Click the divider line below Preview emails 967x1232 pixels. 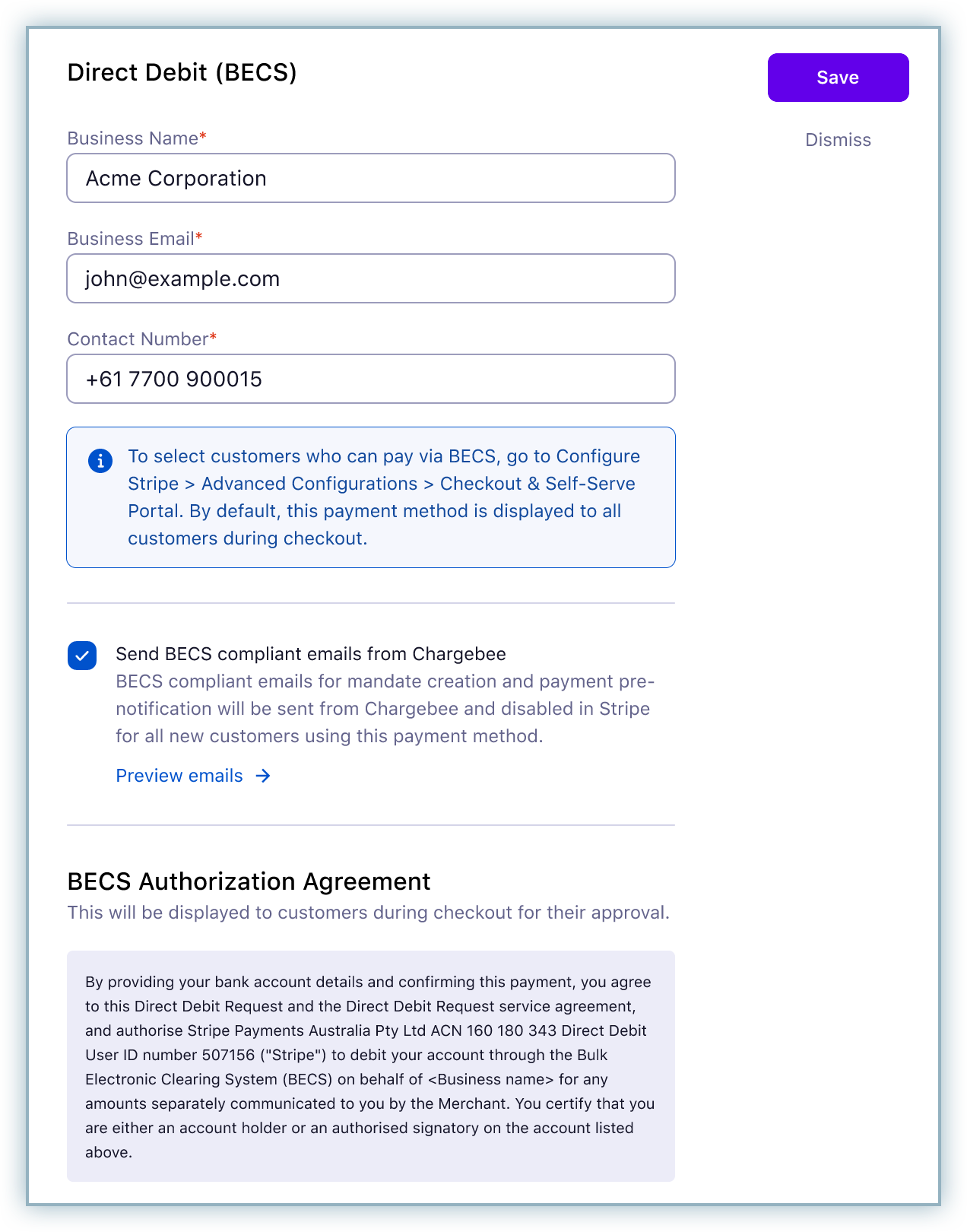[x=371, y=825]
